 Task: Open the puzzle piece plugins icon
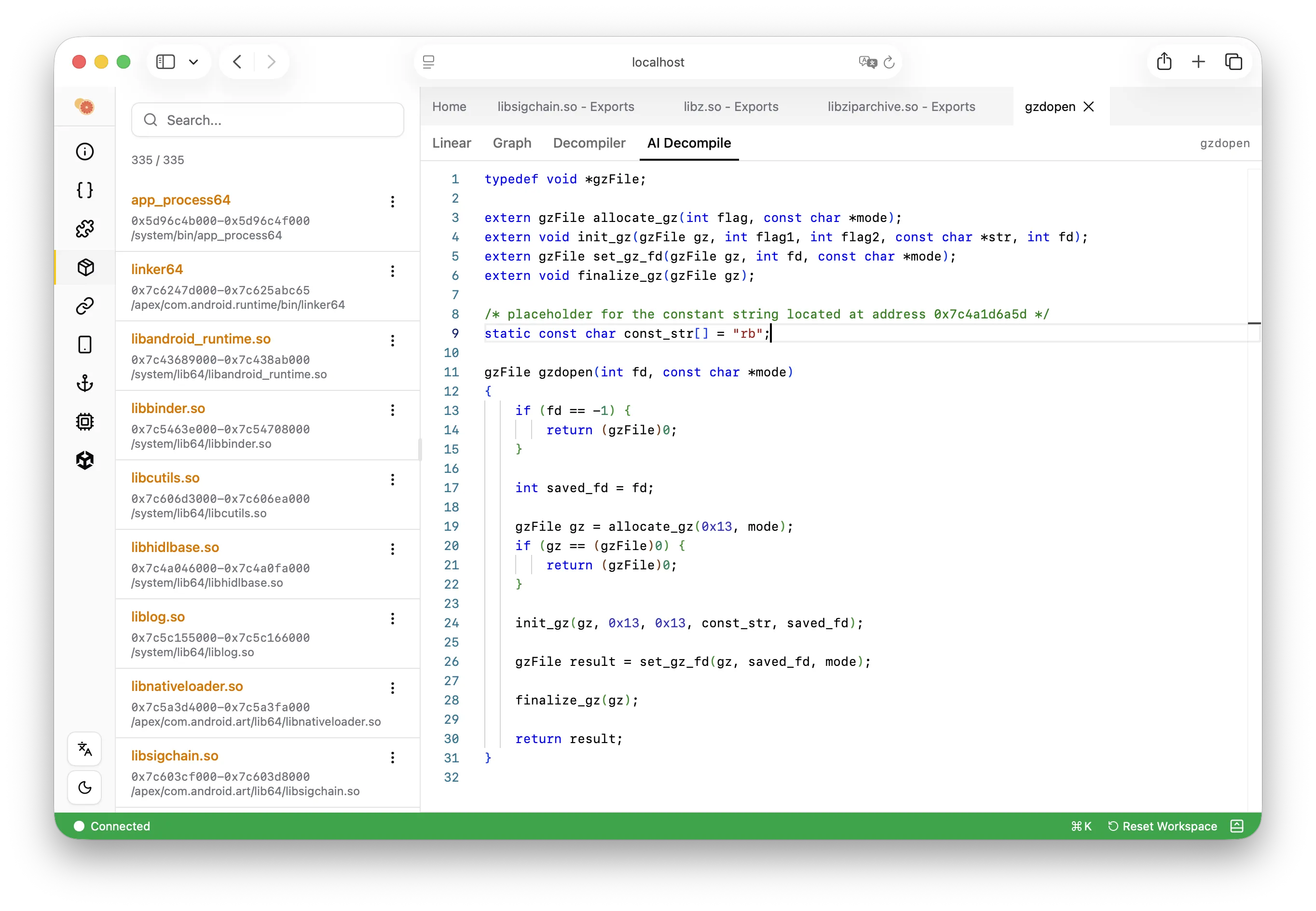pos(84,229)
